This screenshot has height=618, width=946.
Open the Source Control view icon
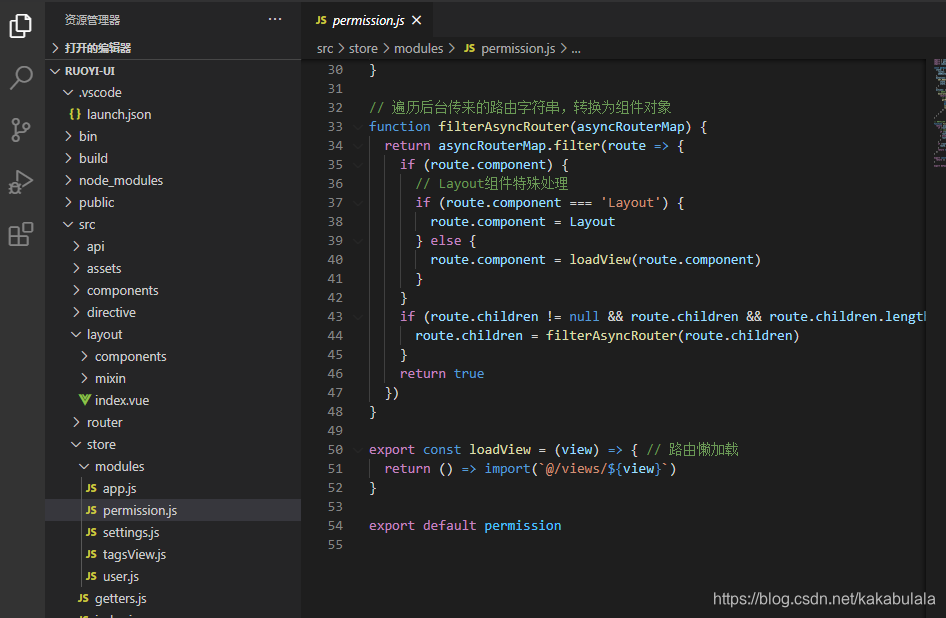coord(21,129)
